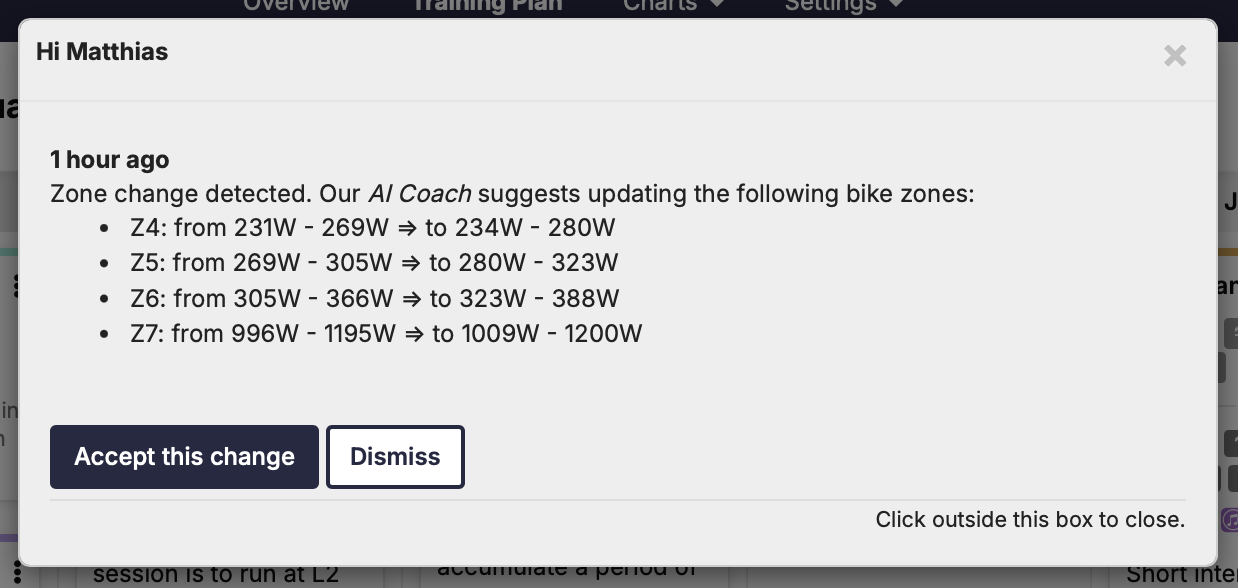Click the Z7 zone change list item

386,333
